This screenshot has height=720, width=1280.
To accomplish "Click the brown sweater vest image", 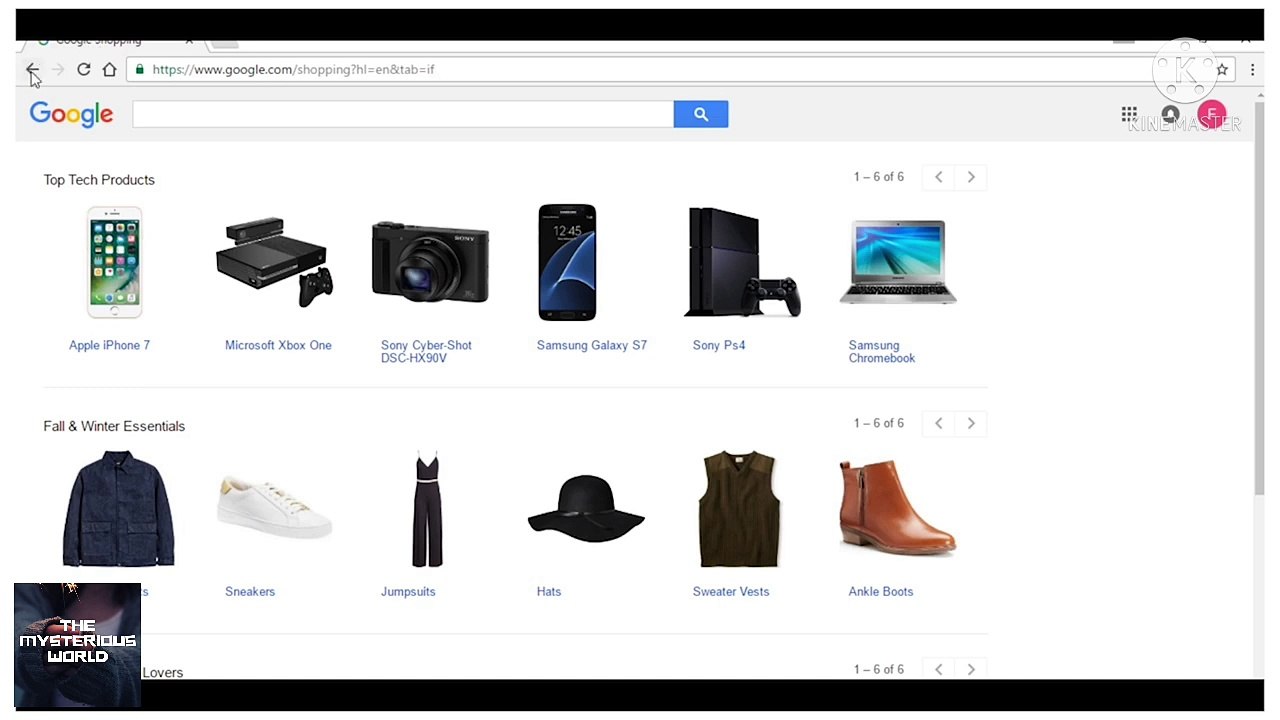I will 739,509.
